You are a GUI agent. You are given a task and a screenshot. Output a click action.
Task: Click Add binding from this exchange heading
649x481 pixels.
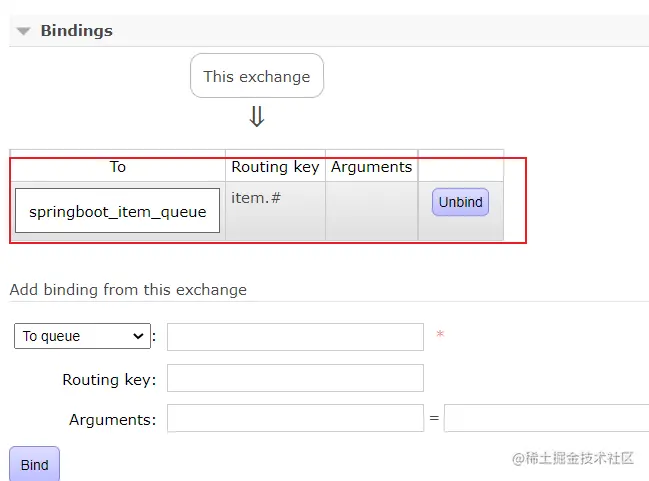click(128, 290)
